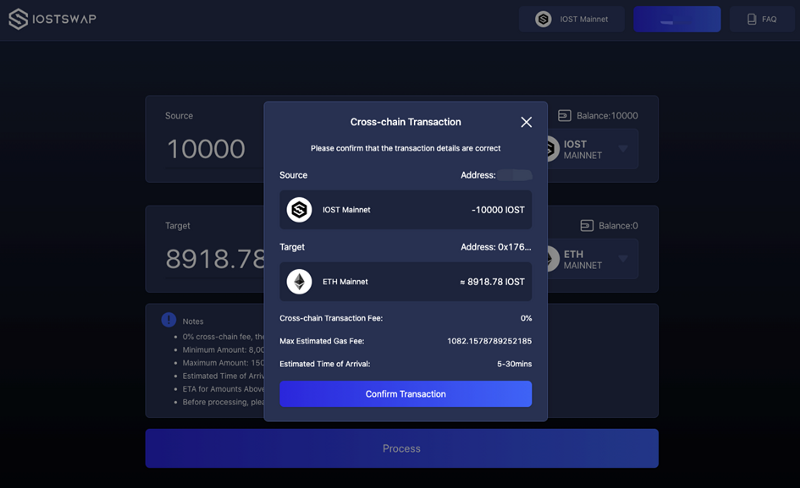This screenshot has height=488, width=800.
Task: Click the 'Before processing' note line
Action: tap(223, 402)
